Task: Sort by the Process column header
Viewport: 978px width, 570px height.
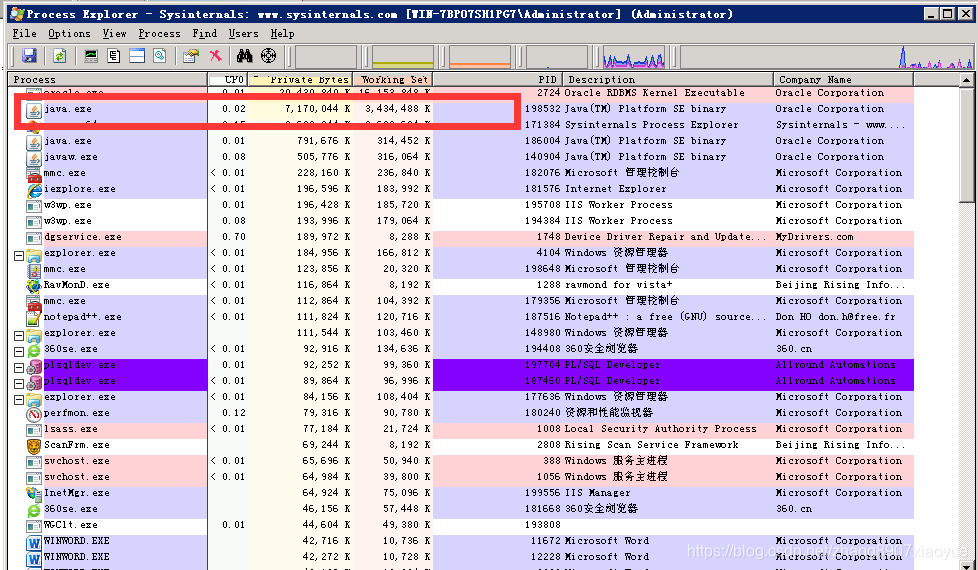Action: (x=107, y=79)
